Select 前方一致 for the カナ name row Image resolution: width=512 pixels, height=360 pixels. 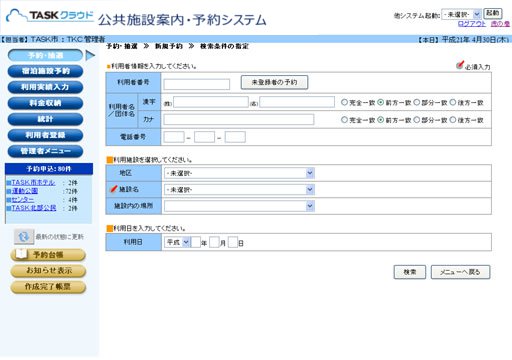[381, 120]
